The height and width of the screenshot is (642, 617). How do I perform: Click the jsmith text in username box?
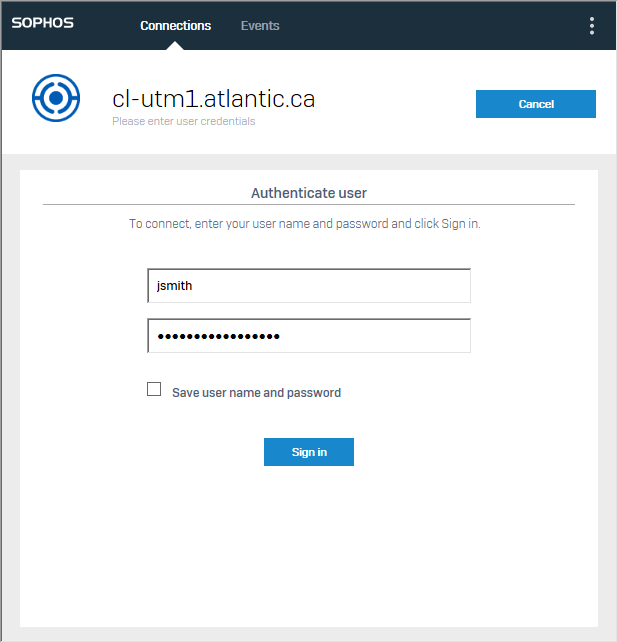click(174, 286)
